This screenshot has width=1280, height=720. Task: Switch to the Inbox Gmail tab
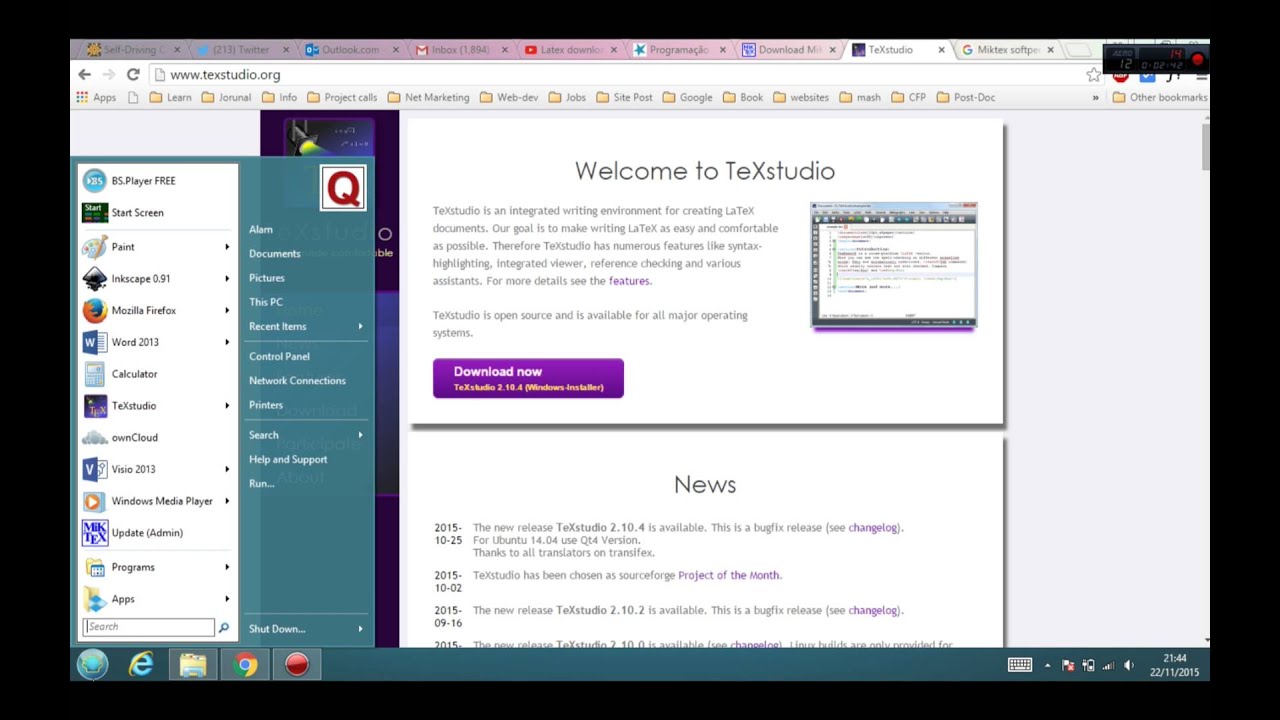(460, 50)
